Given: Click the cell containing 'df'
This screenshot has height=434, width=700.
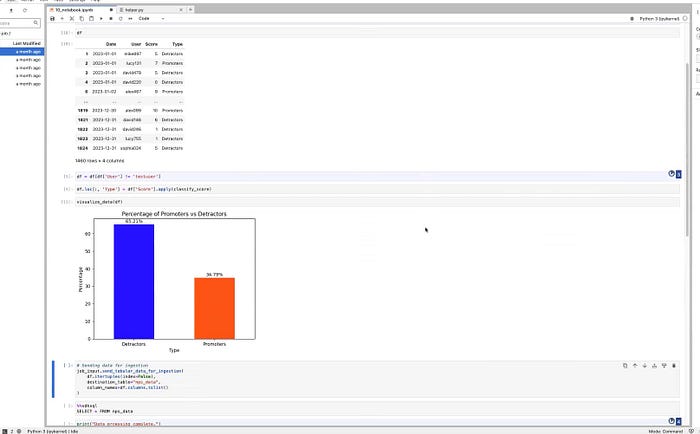Looking at the screenshot, I should click(x=377, y=33).
